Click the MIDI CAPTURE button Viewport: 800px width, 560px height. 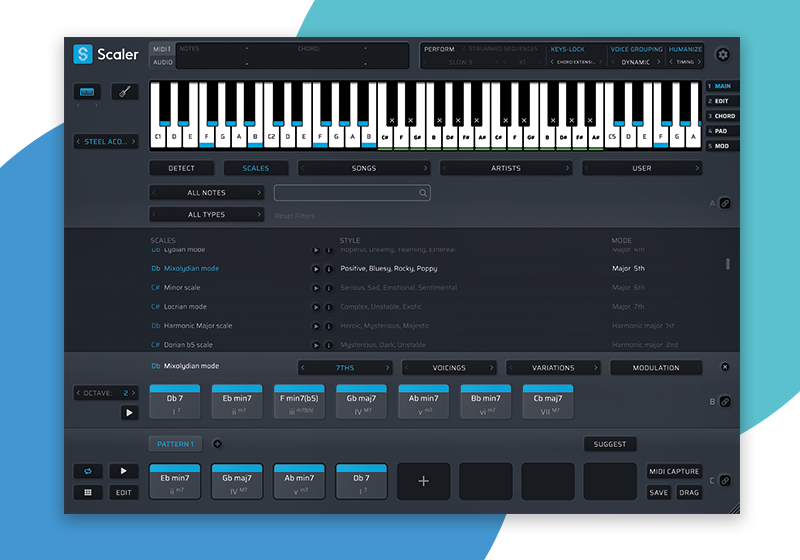[674, 471]
